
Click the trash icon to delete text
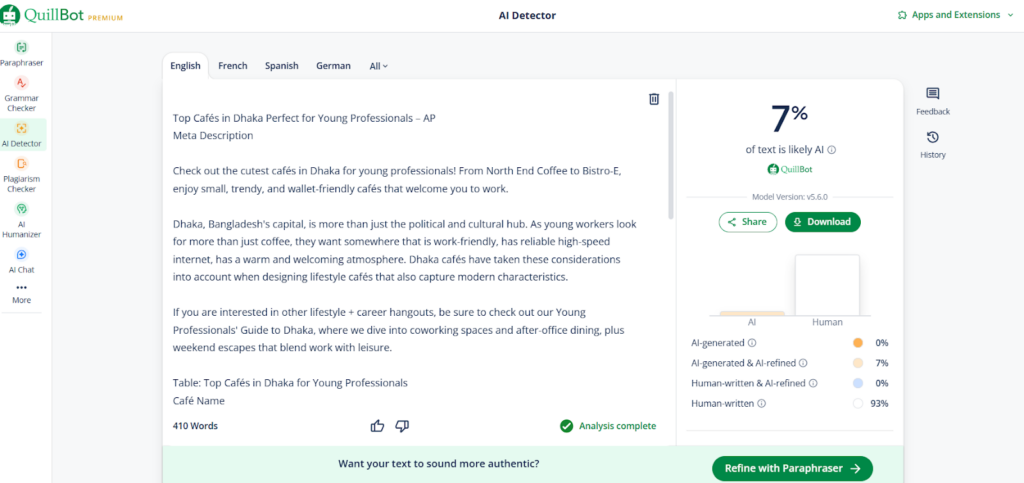(654, 99)
